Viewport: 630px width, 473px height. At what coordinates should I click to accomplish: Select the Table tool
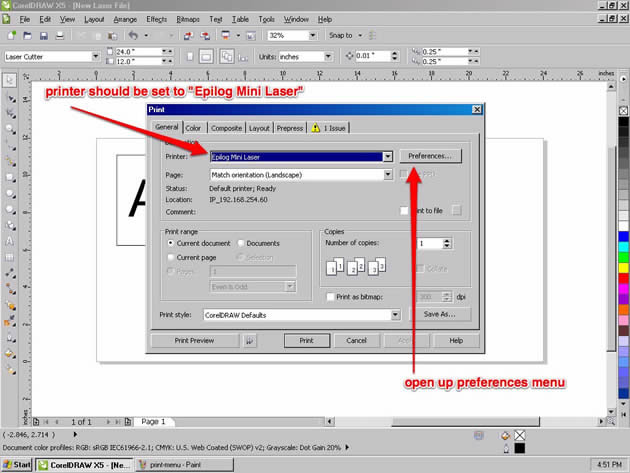click(x=10, y=257)
